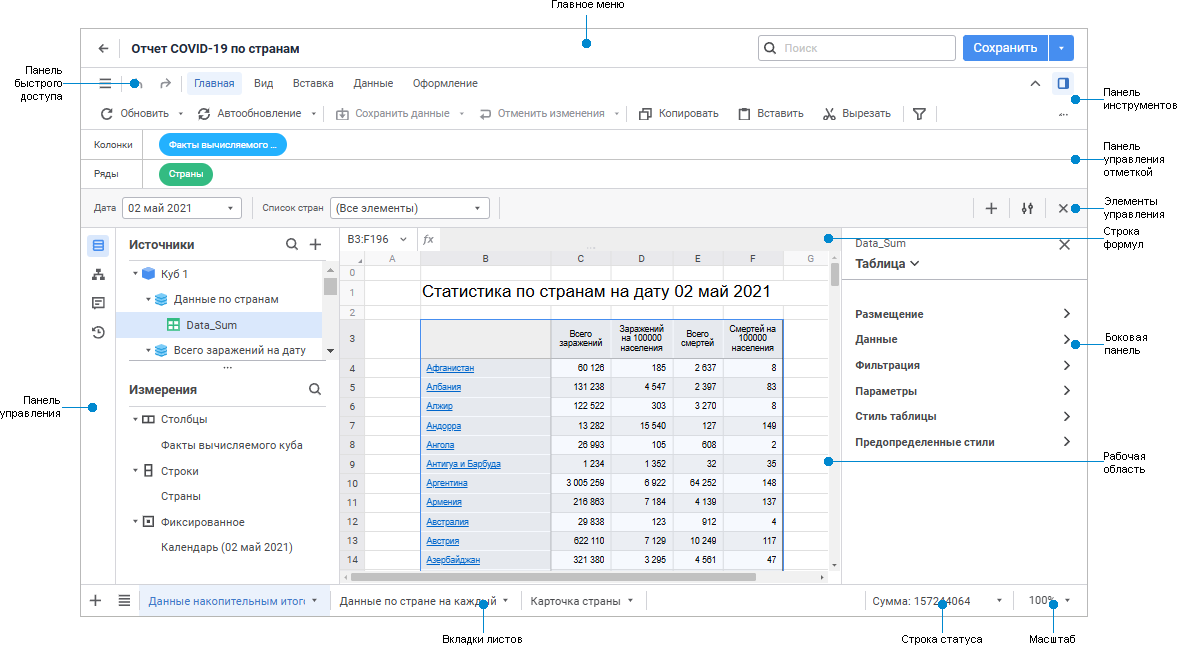Click the Сохранить button
This screenshot has width=1177, height=645.
point(1005,48)
